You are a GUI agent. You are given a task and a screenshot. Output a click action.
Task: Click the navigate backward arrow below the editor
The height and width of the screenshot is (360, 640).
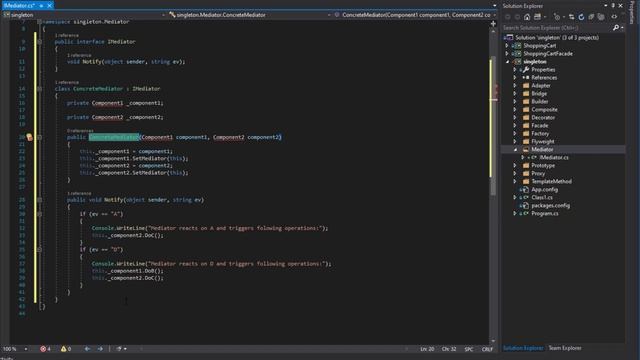click(x=87, y=349)
